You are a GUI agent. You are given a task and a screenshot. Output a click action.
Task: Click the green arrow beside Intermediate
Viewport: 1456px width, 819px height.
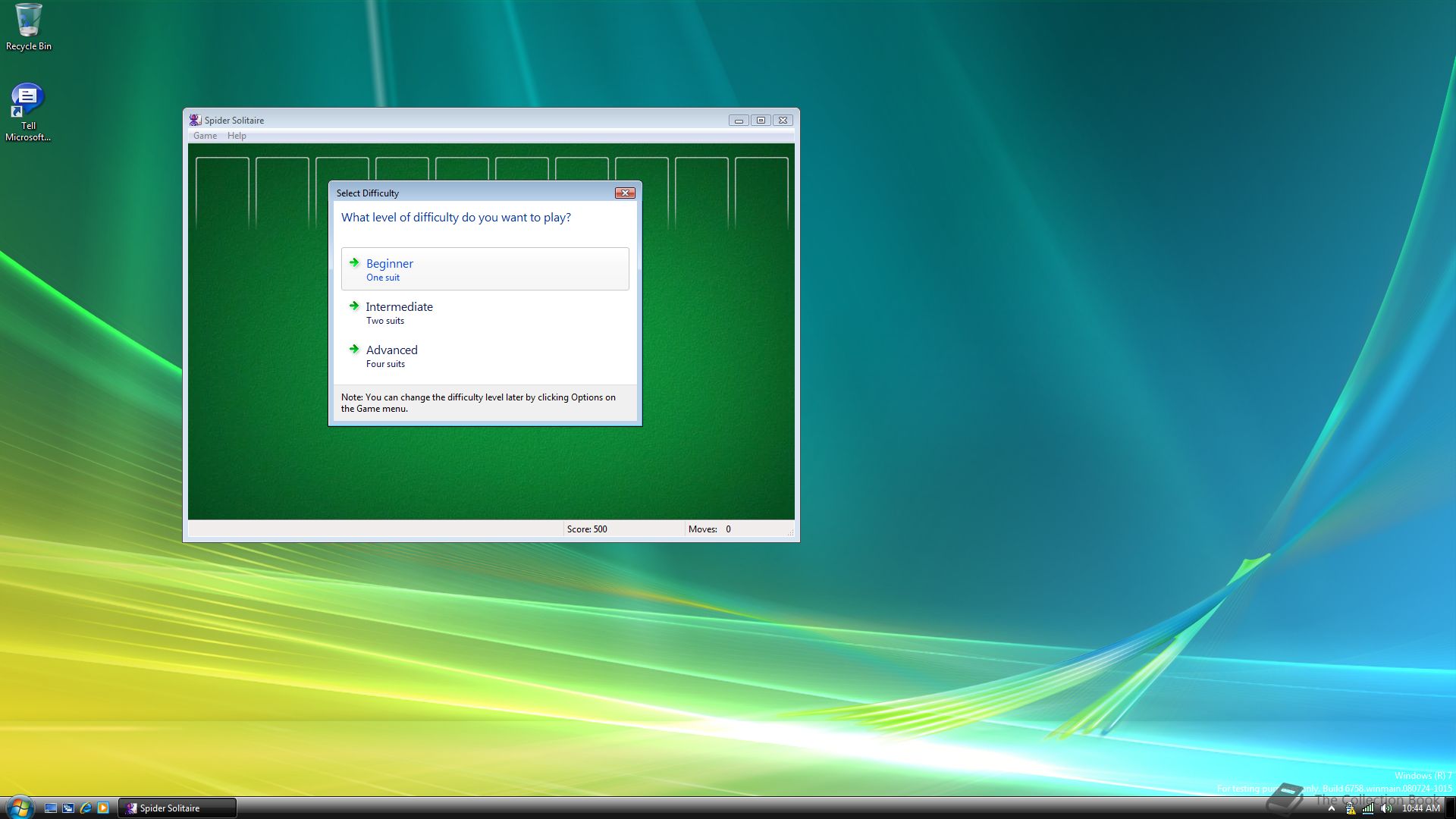[354, 306]
